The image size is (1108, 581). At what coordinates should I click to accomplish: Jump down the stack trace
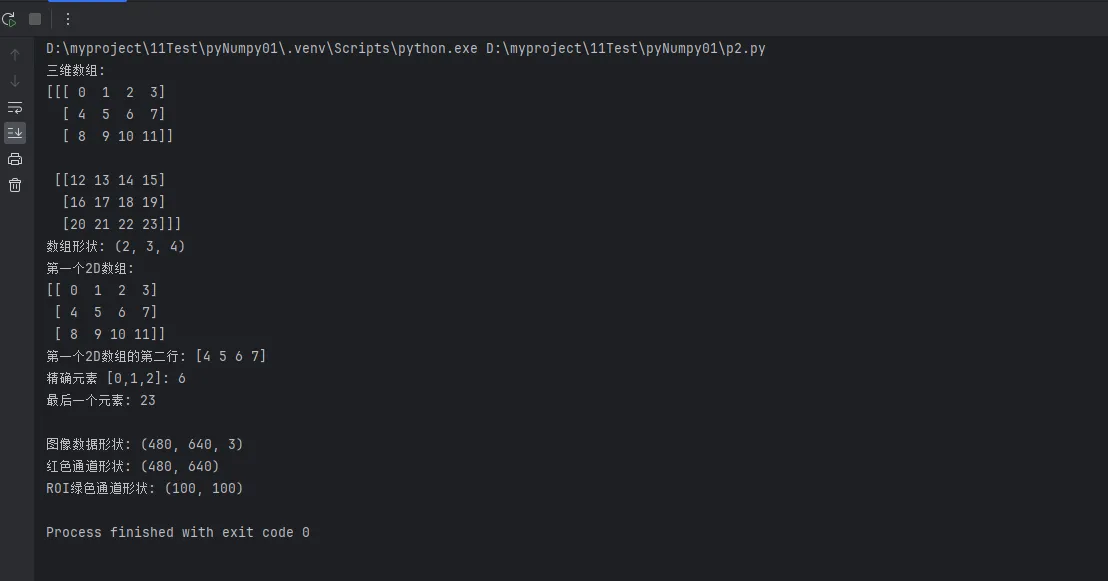[15, 81]
